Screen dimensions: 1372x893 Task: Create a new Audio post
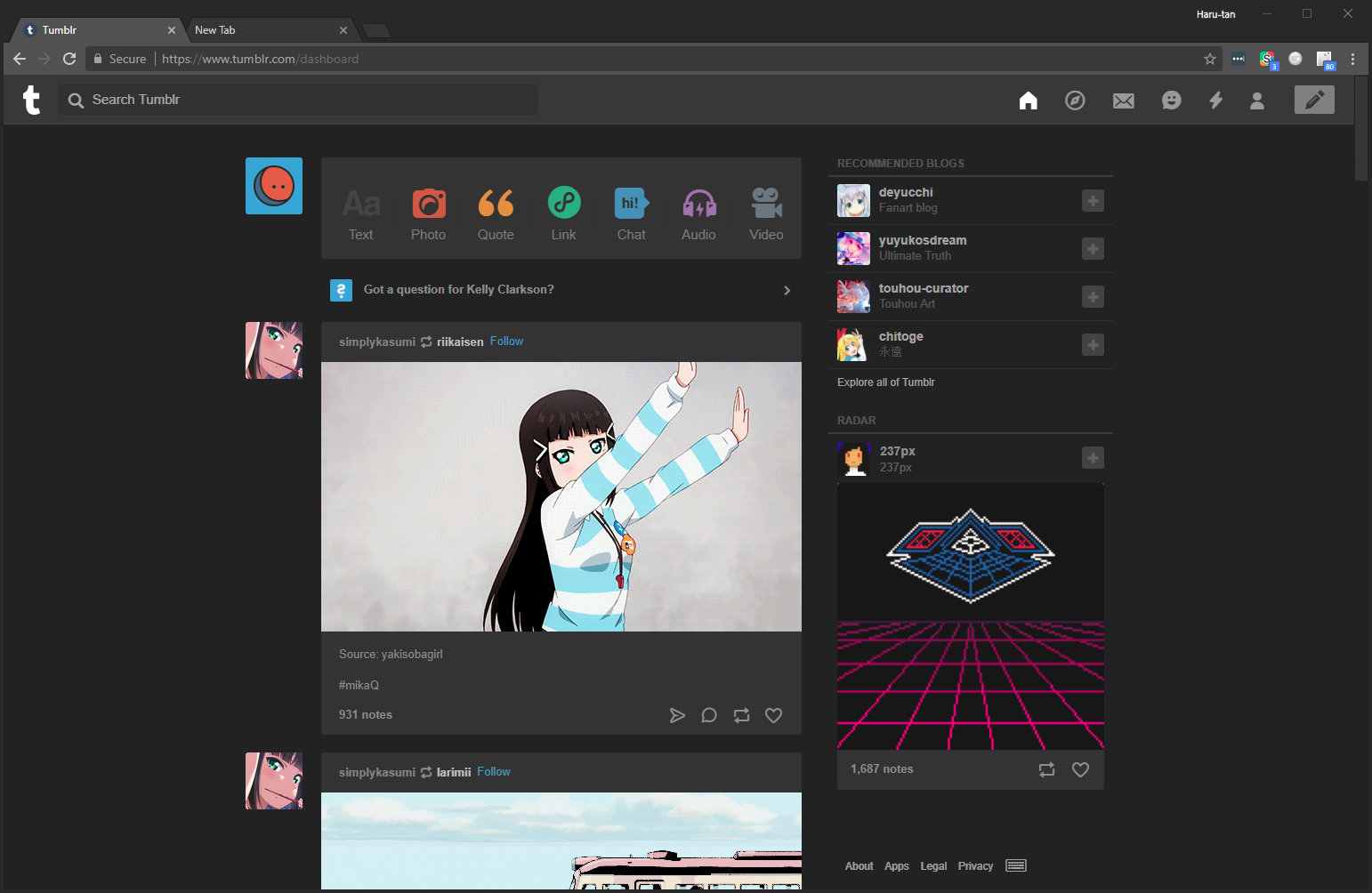click(699, 214)
